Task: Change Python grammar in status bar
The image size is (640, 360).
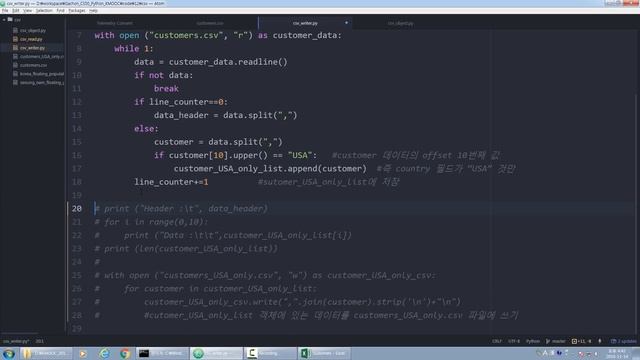Action: tap(533, 341)
